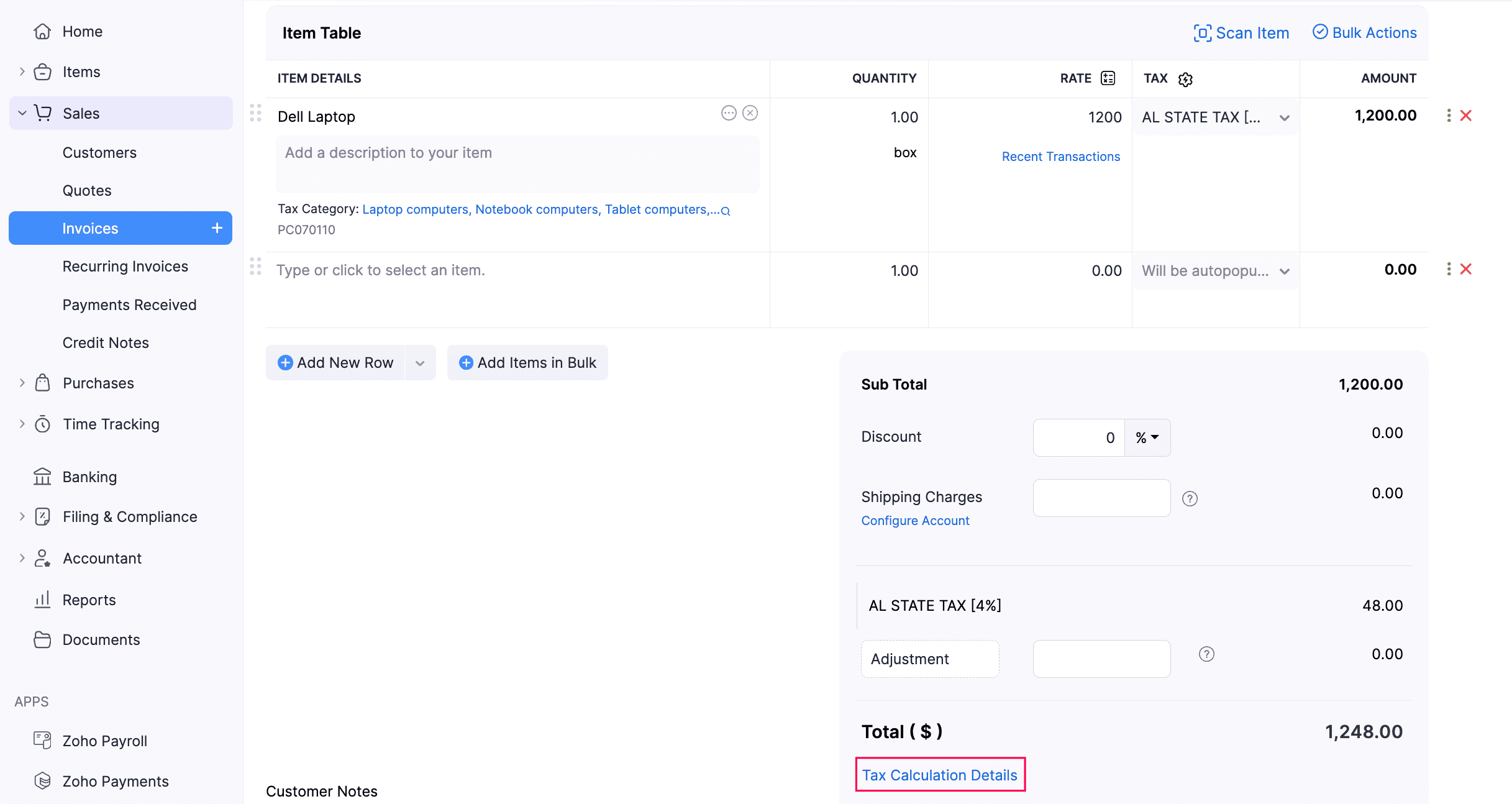Click the plus icon next to Invoices
Image resolution: width=1512 pixels, height=804 pixels.
(216, 228)
